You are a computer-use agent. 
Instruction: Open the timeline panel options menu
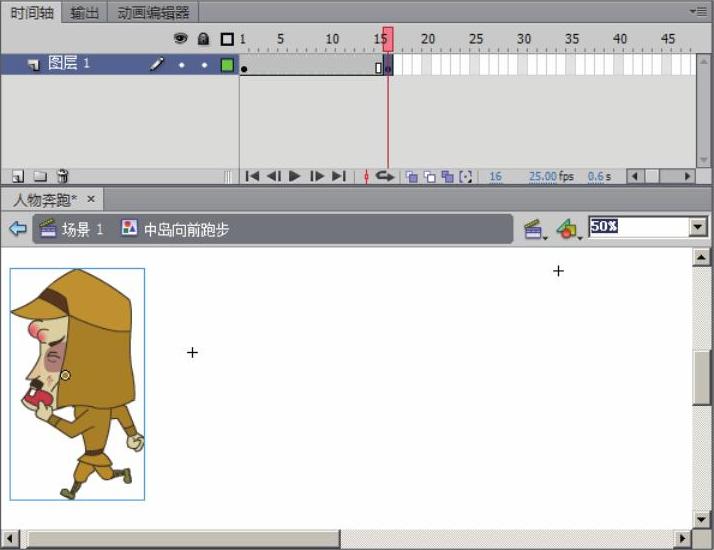click(699, 11)
